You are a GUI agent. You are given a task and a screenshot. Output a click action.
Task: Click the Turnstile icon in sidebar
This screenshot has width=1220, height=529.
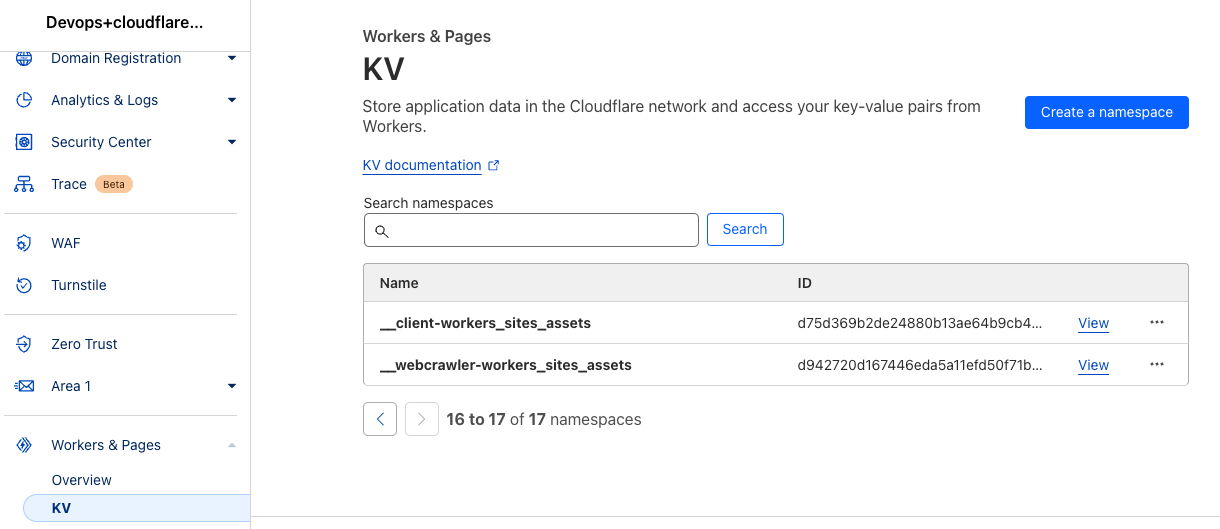pos(25,285)
